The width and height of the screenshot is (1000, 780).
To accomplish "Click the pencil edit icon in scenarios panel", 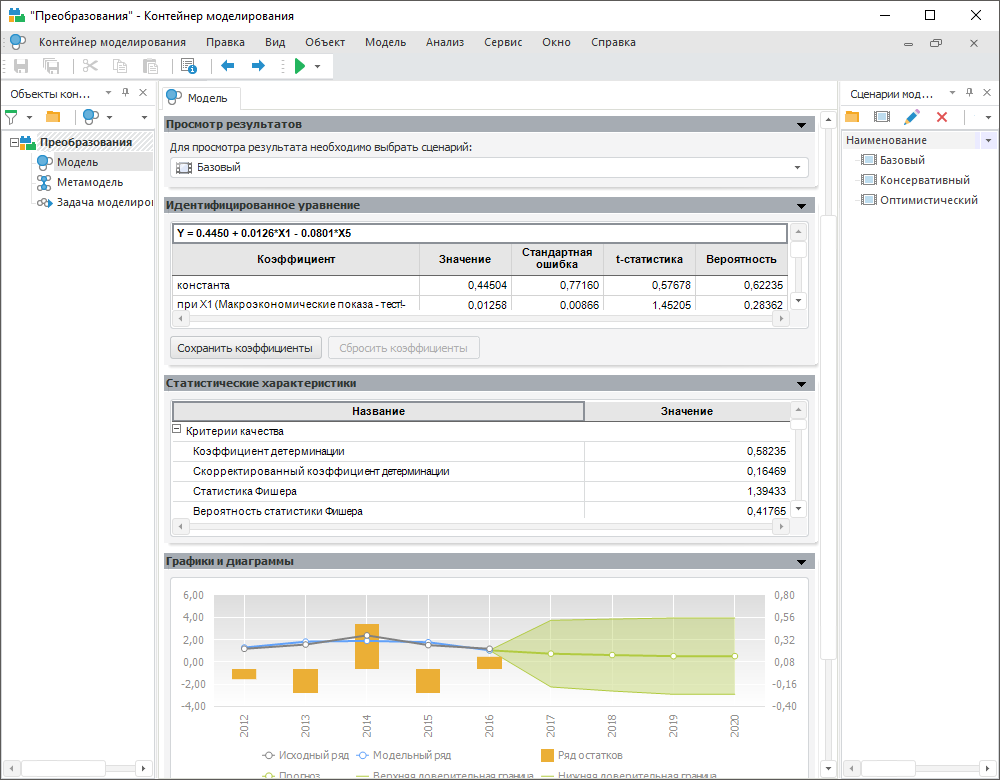I will click(x=911, y=117).
